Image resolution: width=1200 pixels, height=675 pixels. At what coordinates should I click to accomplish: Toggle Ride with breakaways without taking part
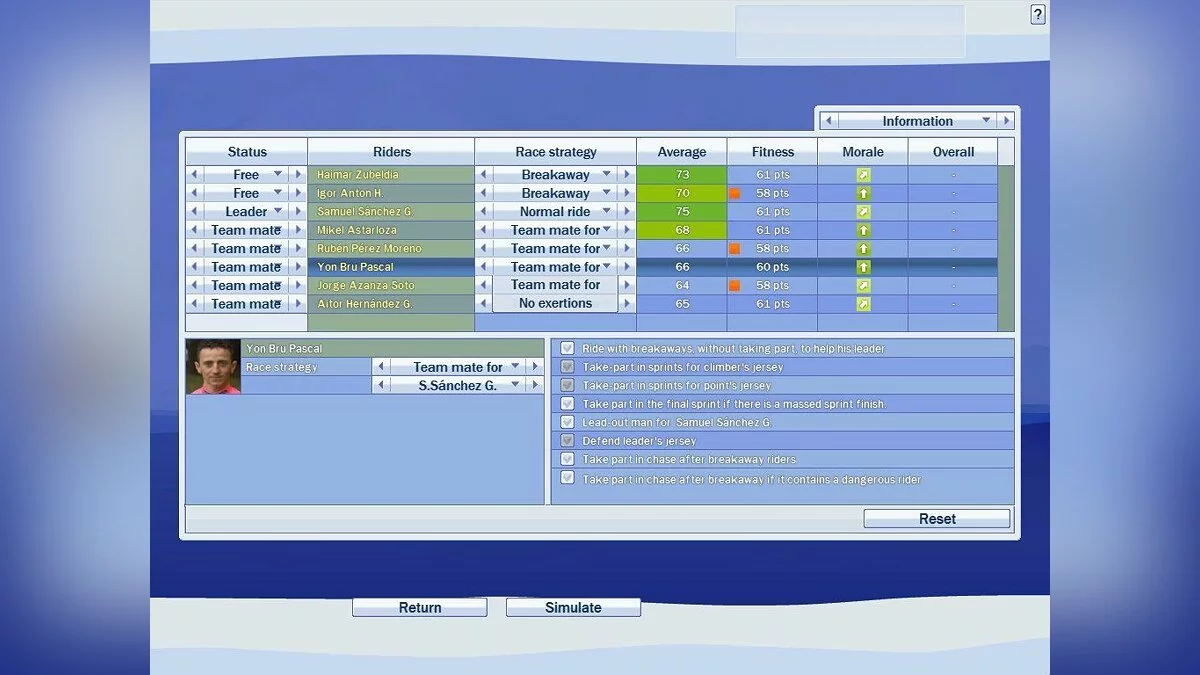567,348
